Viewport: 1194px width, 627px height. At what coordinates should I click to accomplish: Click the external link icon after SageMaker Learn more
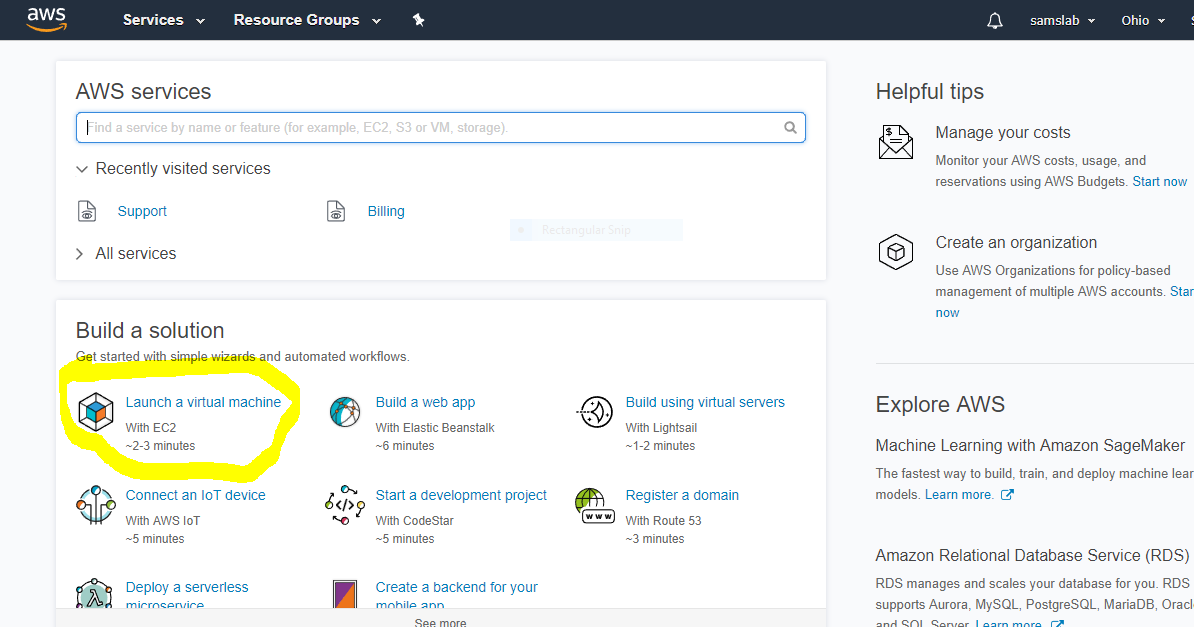(x=1007, y=494)
